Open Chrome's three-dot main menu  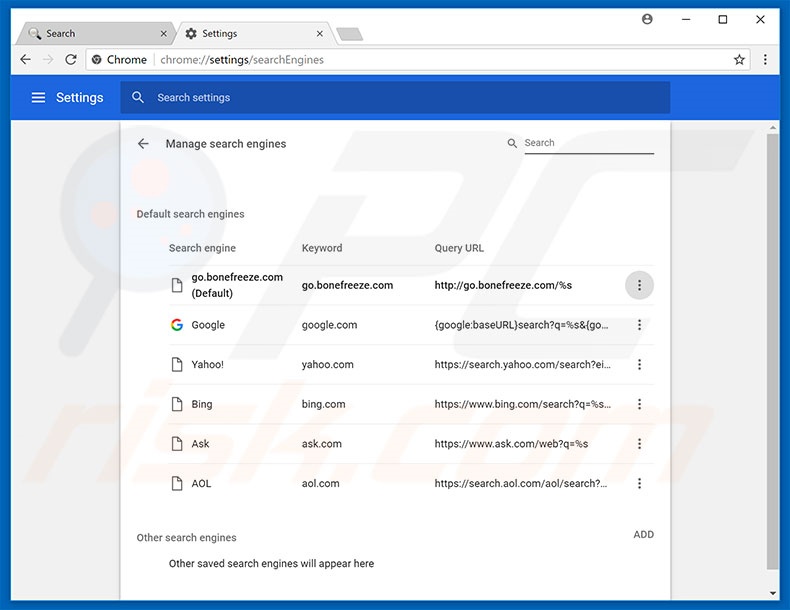click(x=765, y=60)
